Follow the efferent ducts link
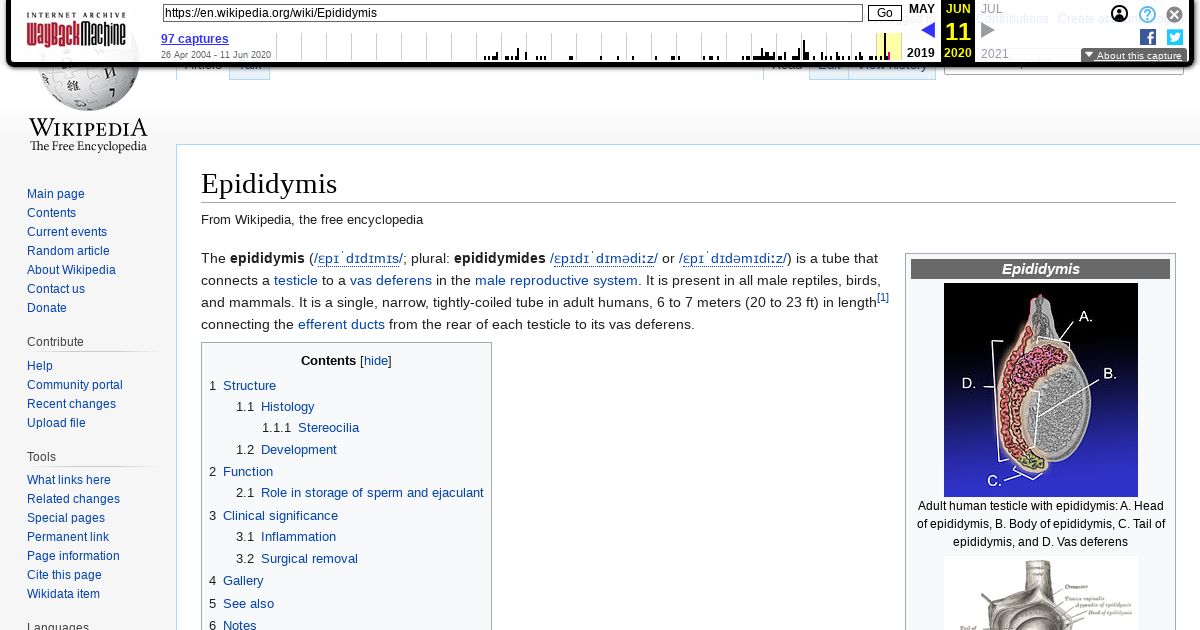Screen dimensions: 1200x630 [x=341, y=325]
